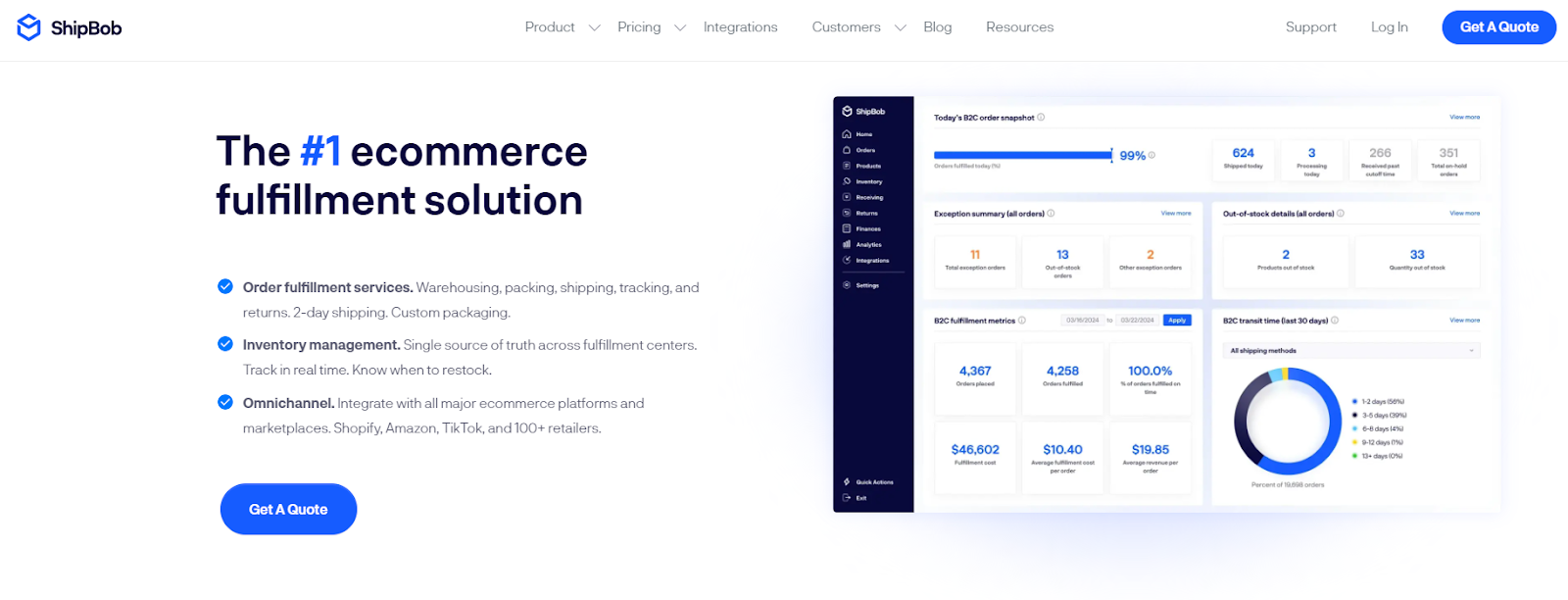Click Apply in B2C fulfillment metrics

[x=1177, y=321]
